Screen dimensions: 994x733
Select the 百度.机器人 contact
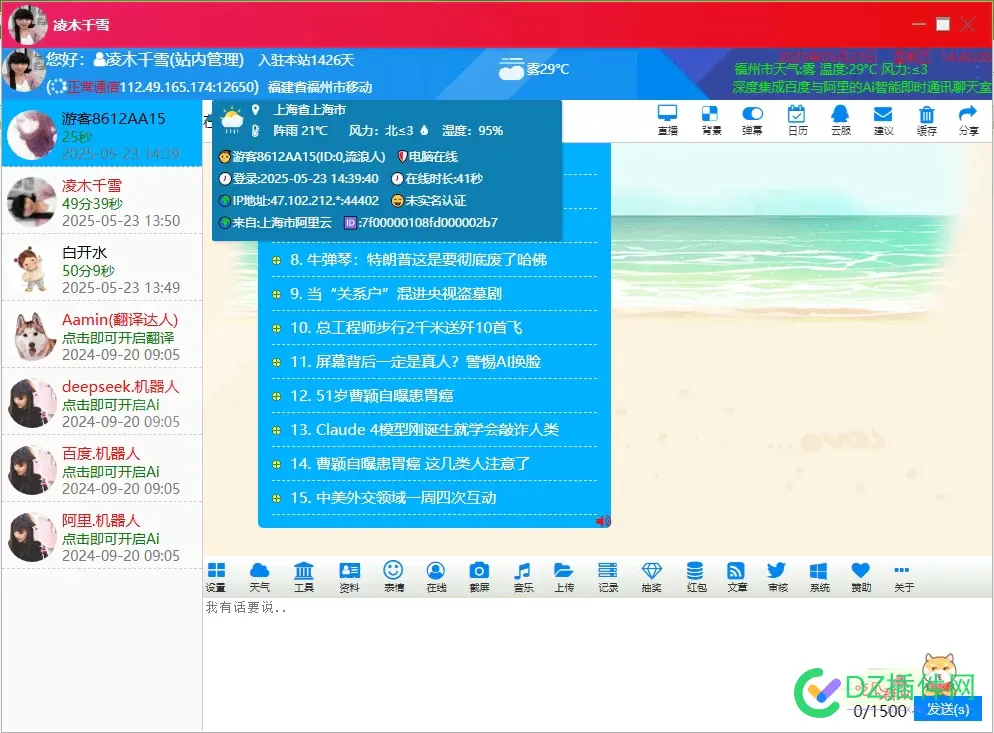click(101, 470)
